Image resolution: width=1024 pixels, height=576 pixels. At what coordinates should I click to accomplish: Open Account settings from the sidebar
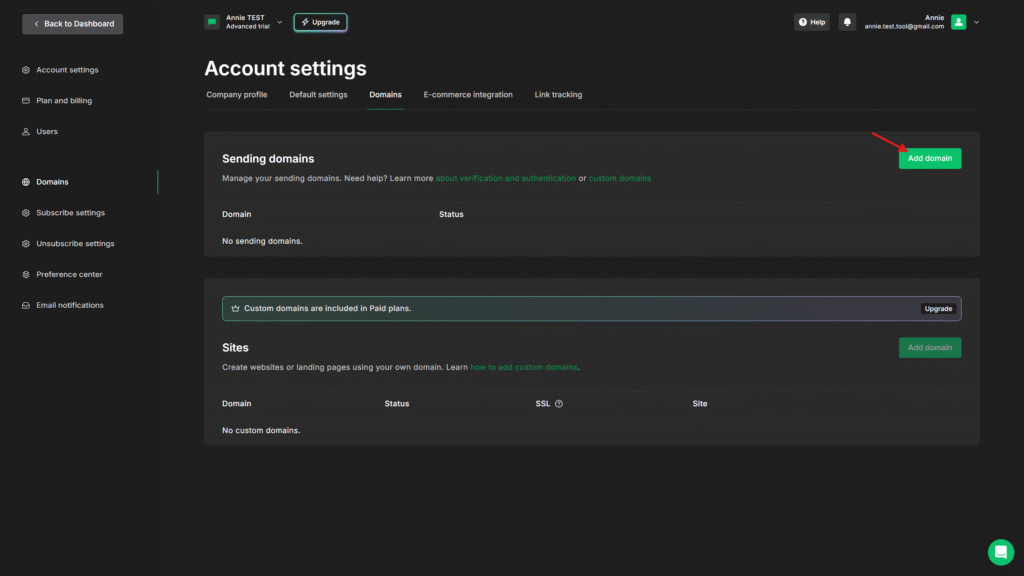coord(67,70)
